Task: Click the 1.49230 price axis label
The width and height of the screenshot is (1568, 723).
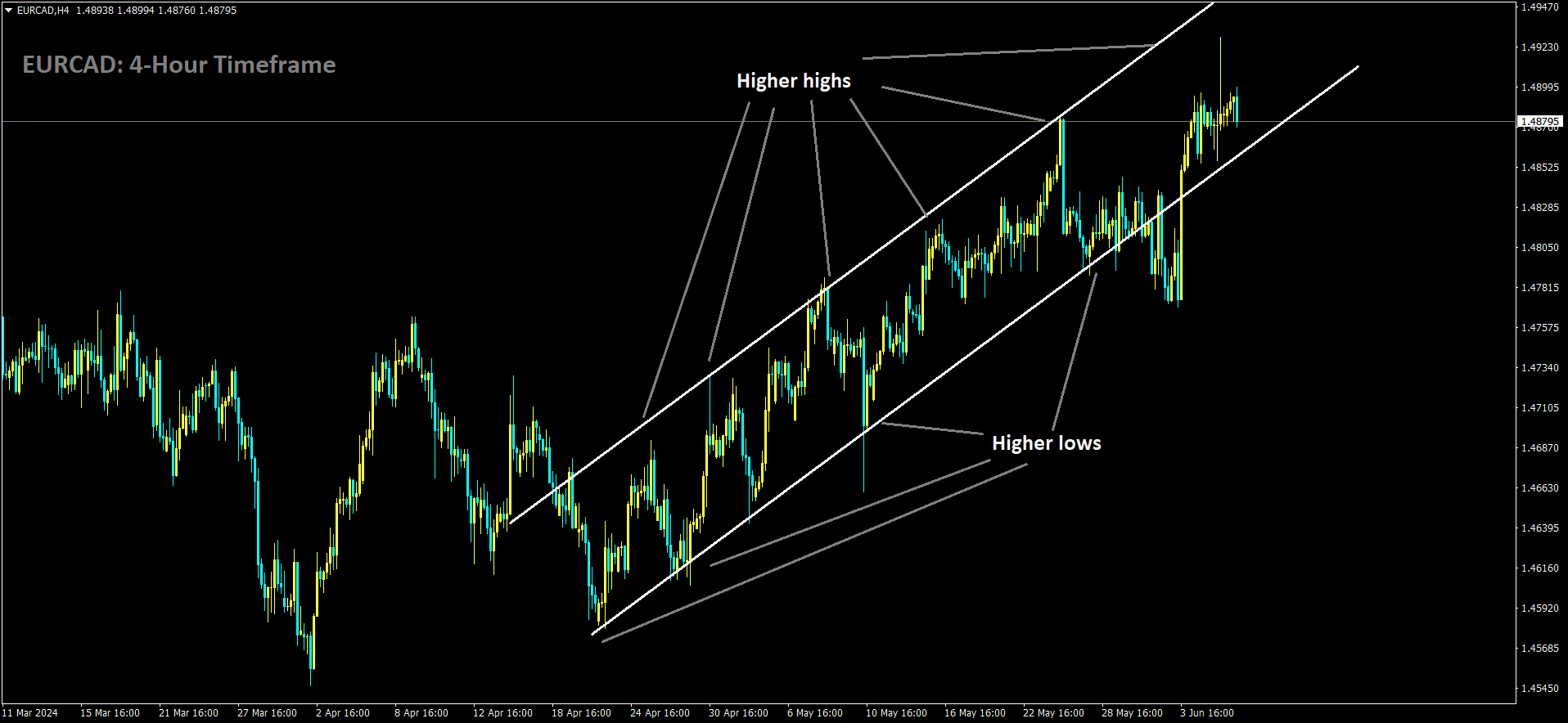Action: pos(1539,47)
